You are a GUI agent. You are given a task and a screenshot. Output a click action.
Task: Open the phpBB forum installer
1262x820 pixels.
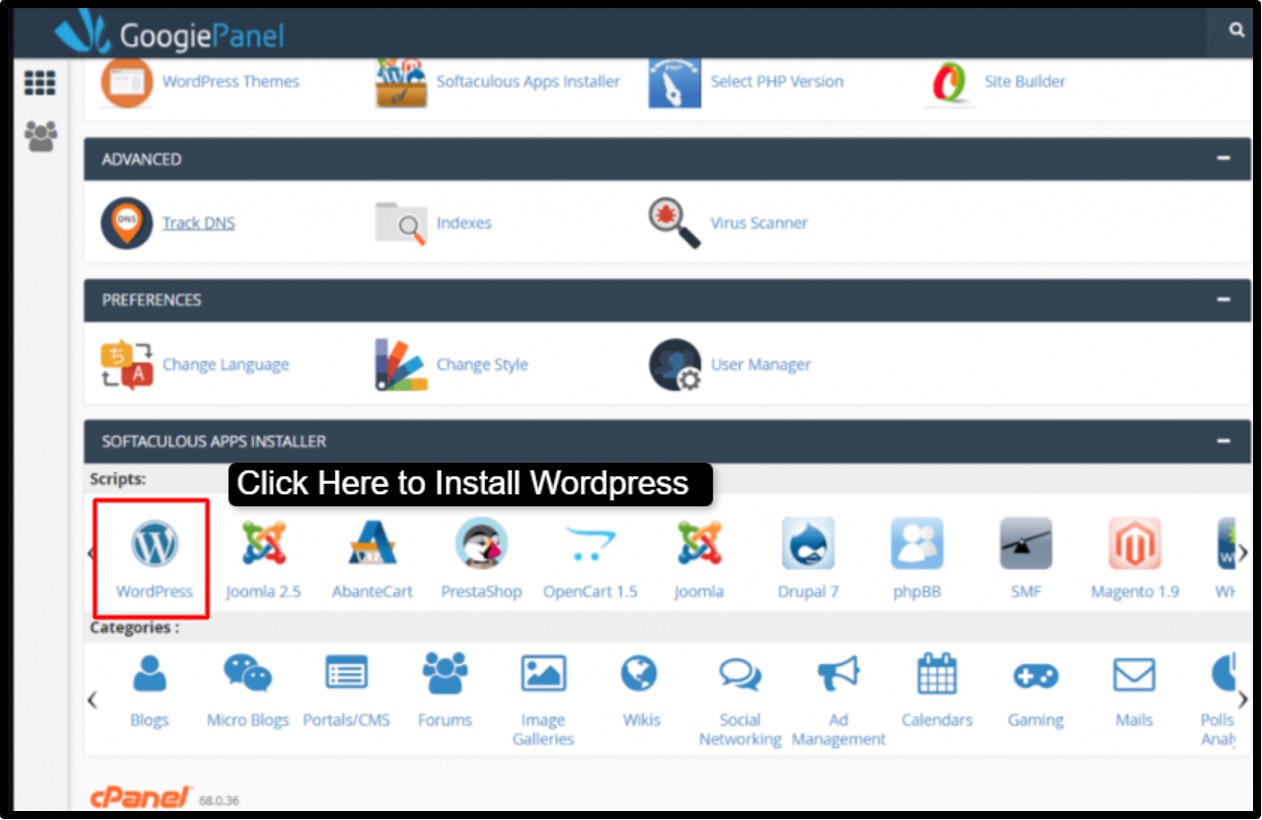[917, 555]
